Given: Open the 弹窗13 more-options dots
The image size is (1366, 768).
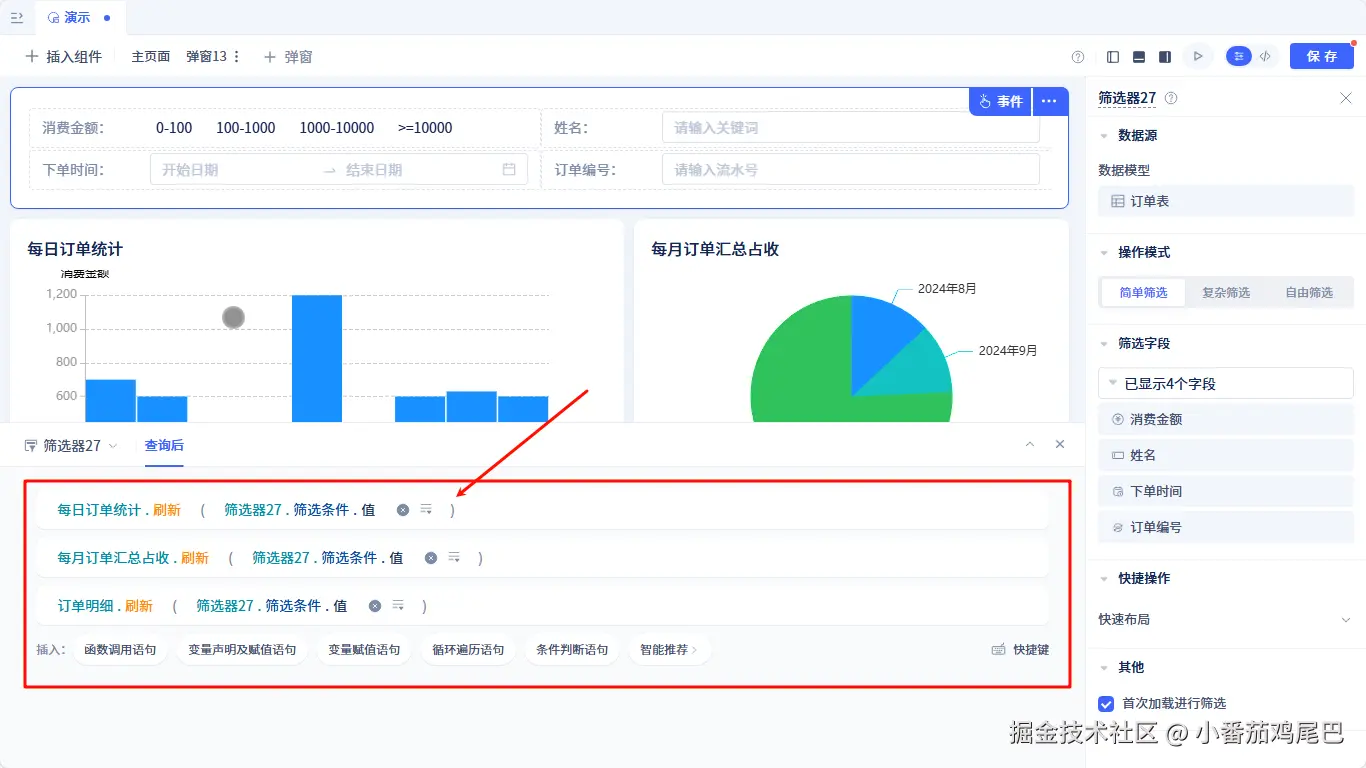Looking at the screenshot, I should click(x=237, y=57).
